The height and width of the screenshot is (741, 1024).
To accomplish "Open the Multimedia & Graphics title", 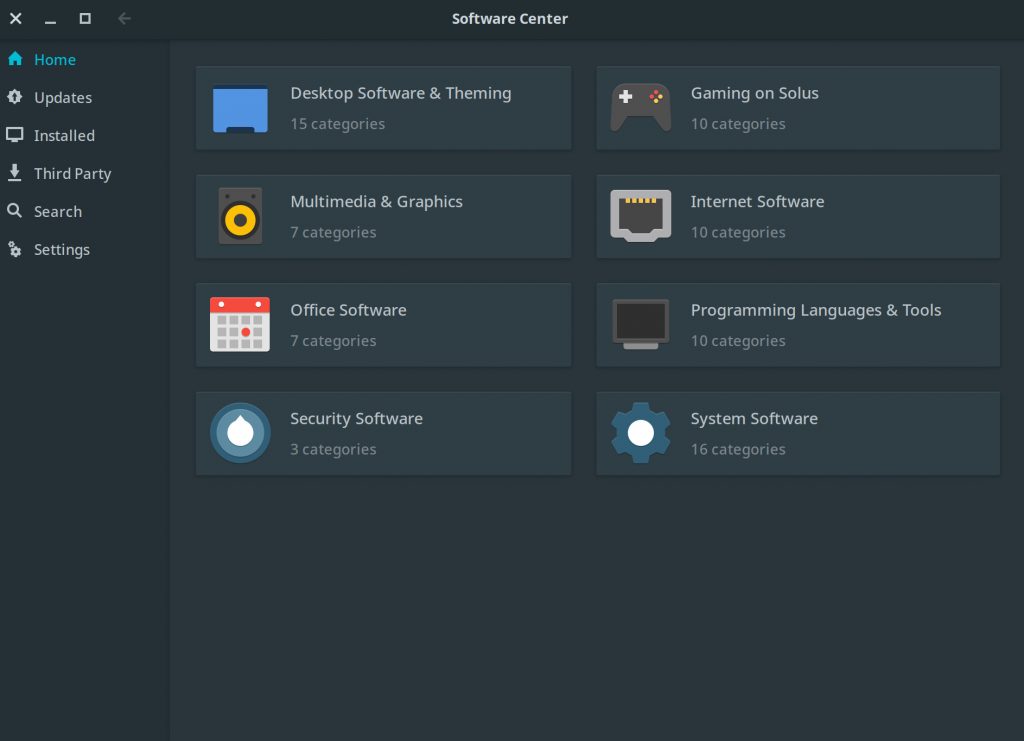I will tap(376, 202).
